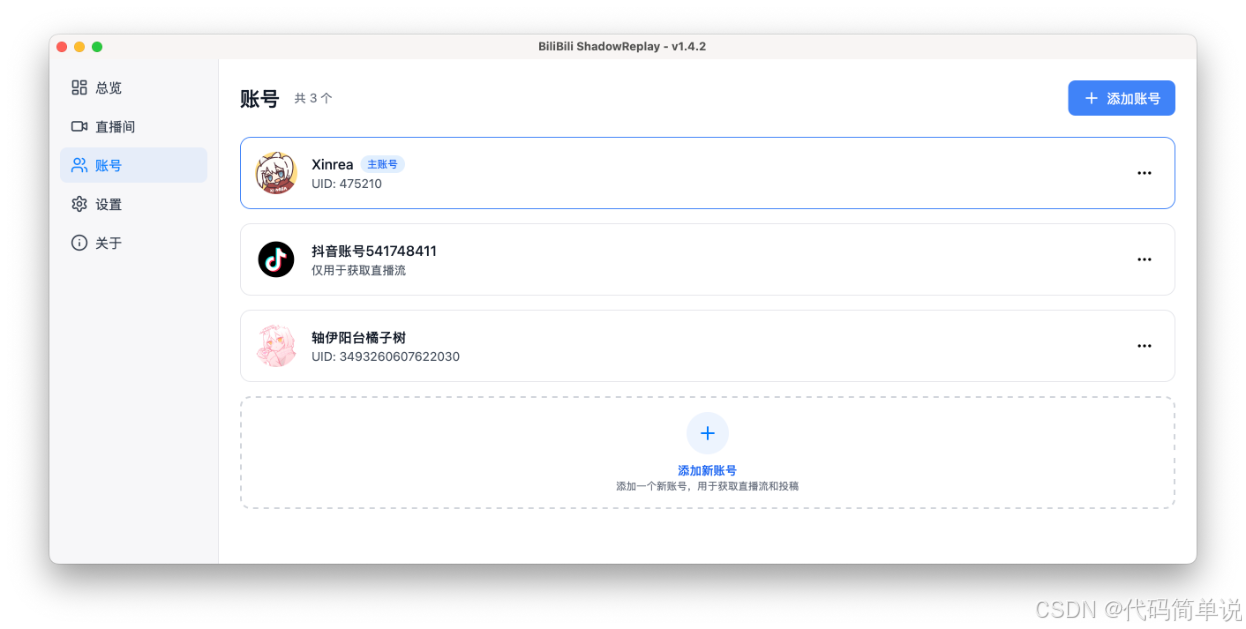
Task: Click the 直播间 camera icon
Action: click(79, 127)
